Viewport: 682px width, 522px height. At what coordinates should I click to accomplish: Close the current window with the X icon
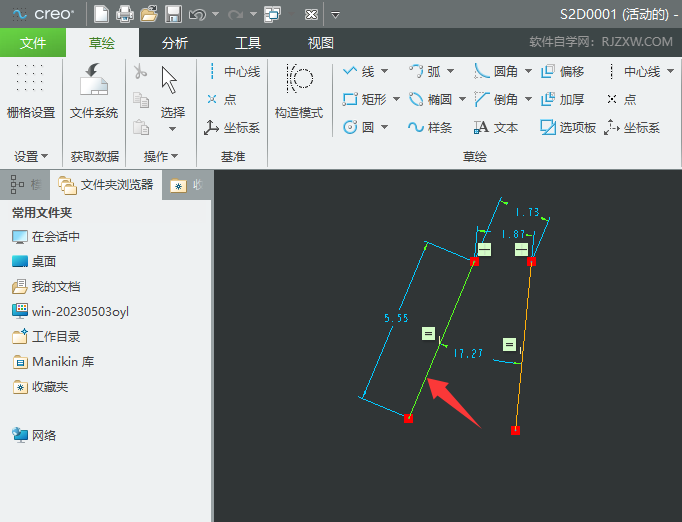[x=311, y=15]
